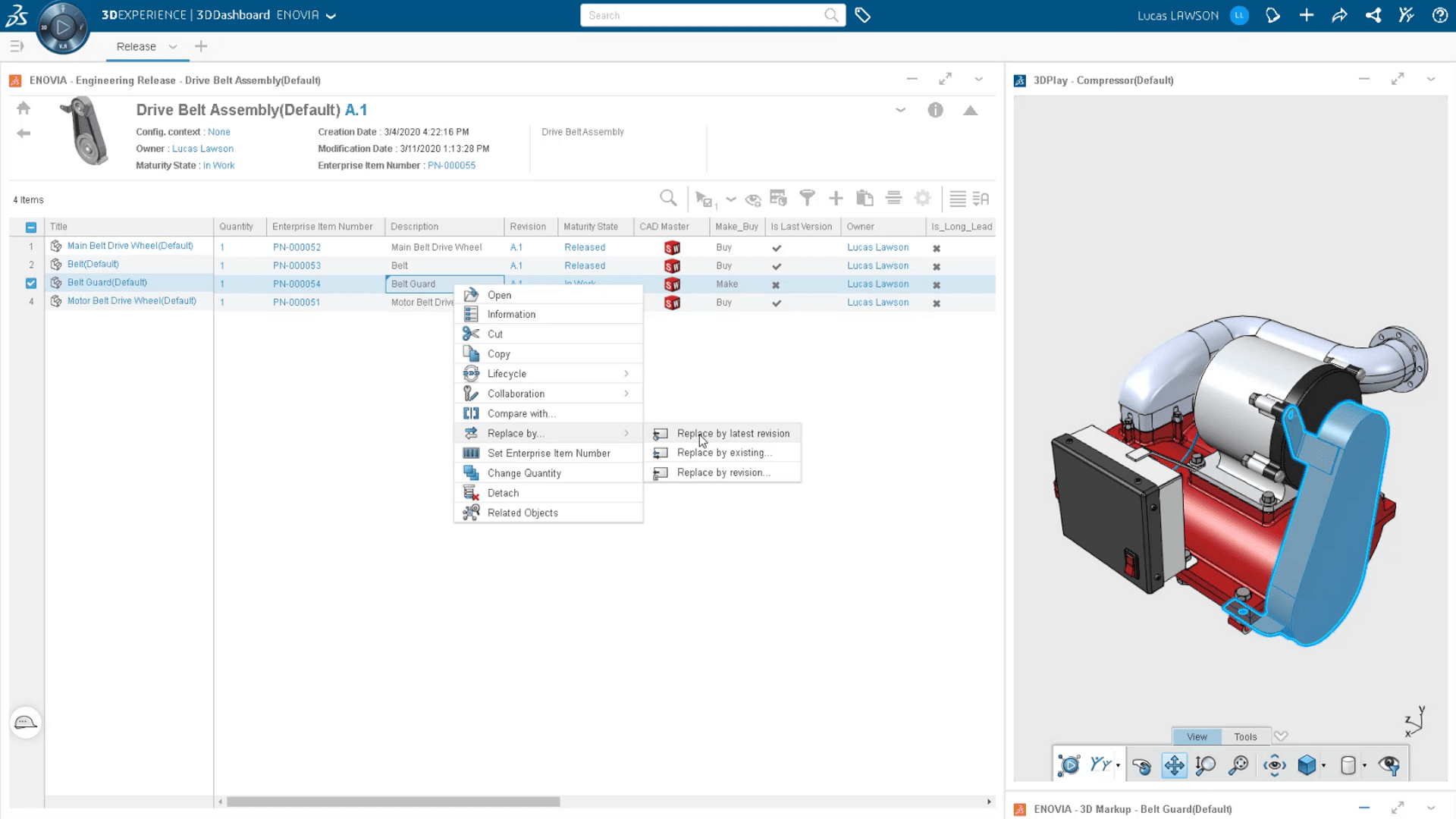Choose Replace by latest revision
The image size is (1456, 819).
tap(733, 434)
